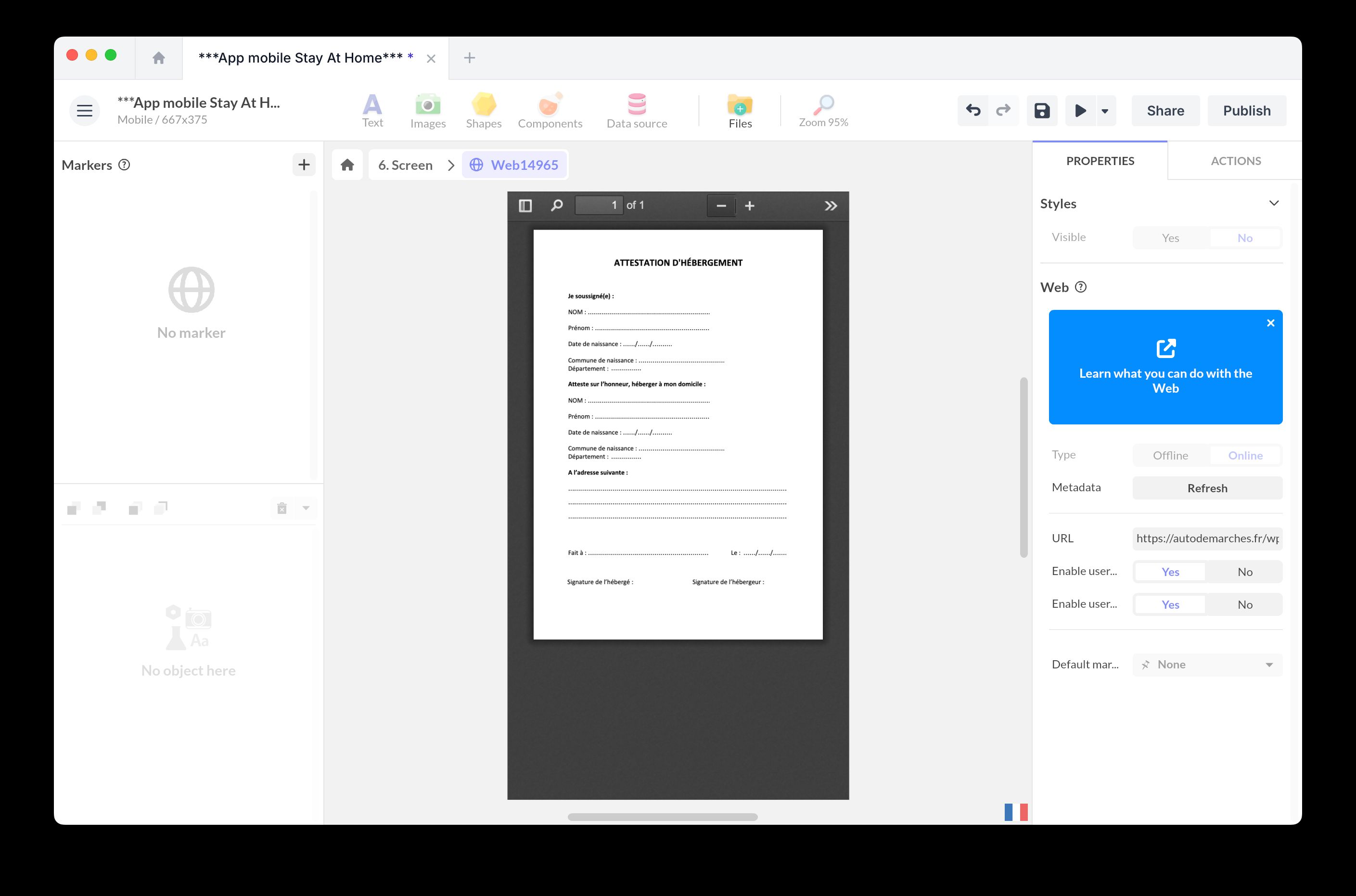This screenshot has width=1356, height=896.
Task: Save the app project
Action: coord(1042,110)
